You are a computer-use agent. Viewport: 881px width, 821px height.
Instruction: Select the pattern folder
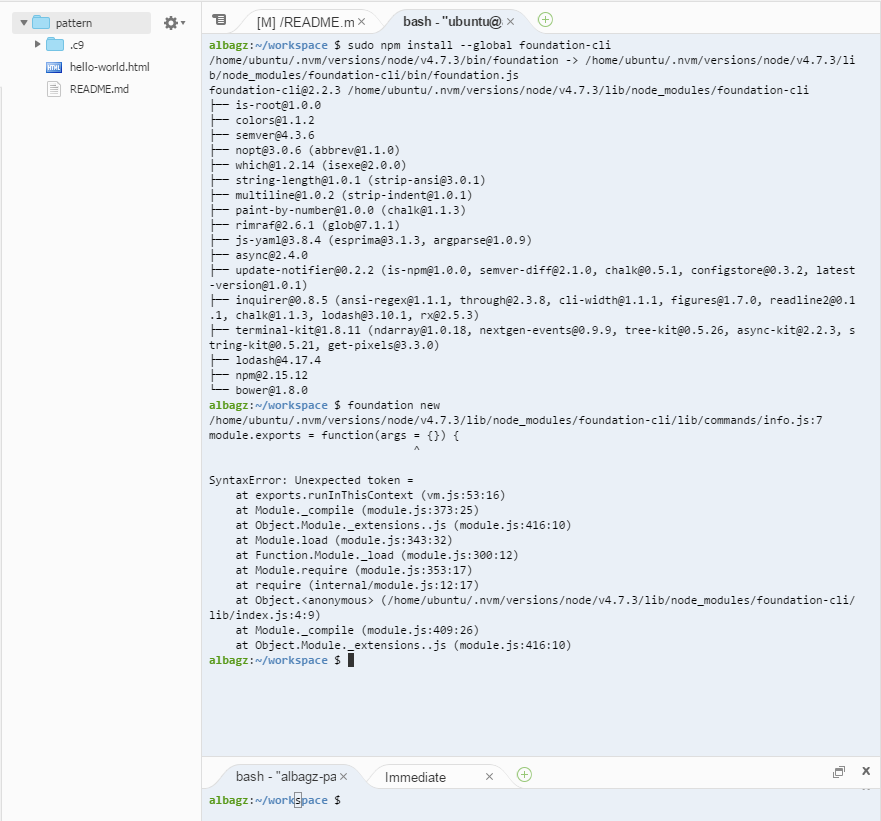coord(81,23)
